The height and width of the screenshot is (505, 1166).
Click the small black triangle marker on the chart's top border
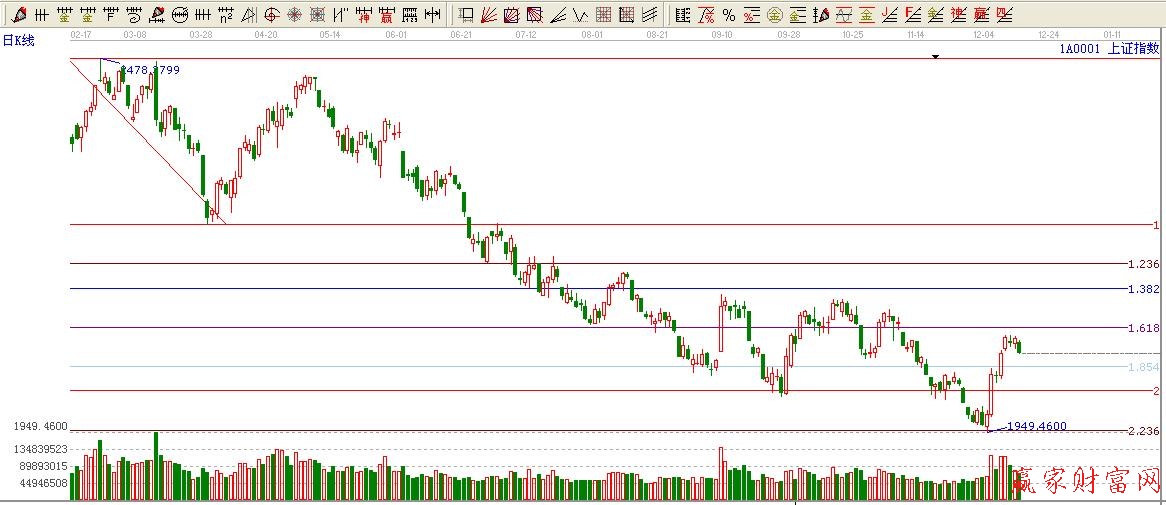pyautogui.click(x=936, y=57)
